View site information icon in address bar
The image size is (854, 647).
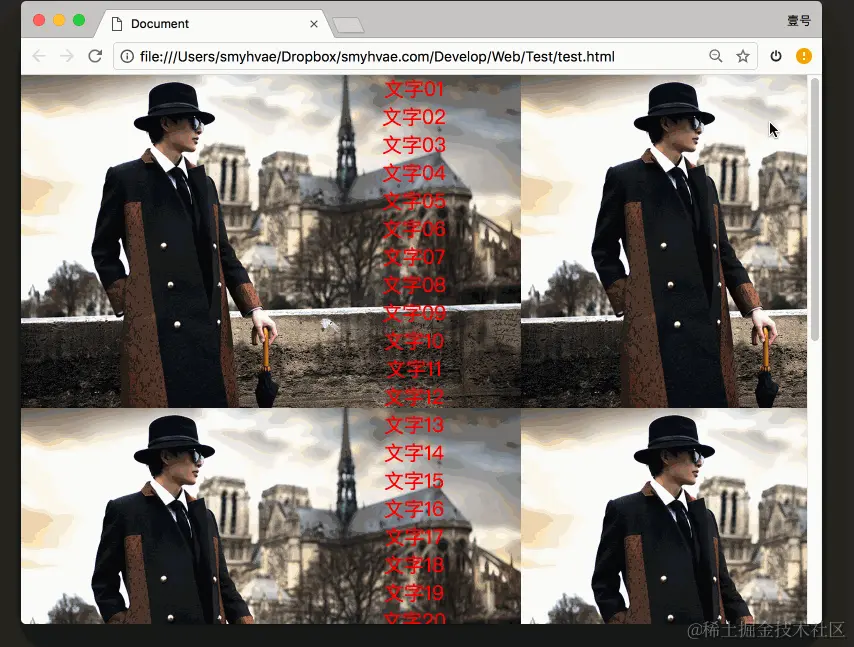click(x=127, y=56)
